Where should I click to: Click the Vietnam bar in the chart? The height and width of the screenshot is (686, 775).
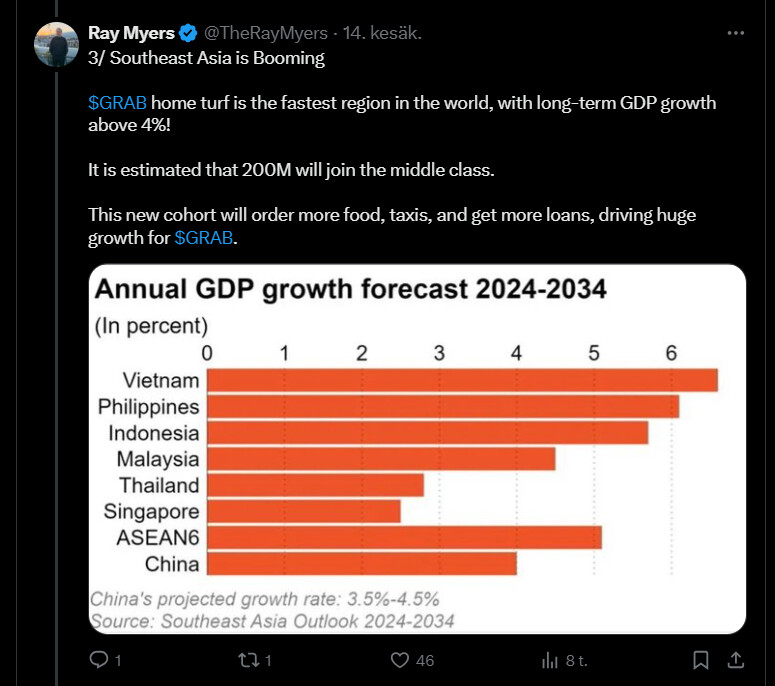[462, 381]
